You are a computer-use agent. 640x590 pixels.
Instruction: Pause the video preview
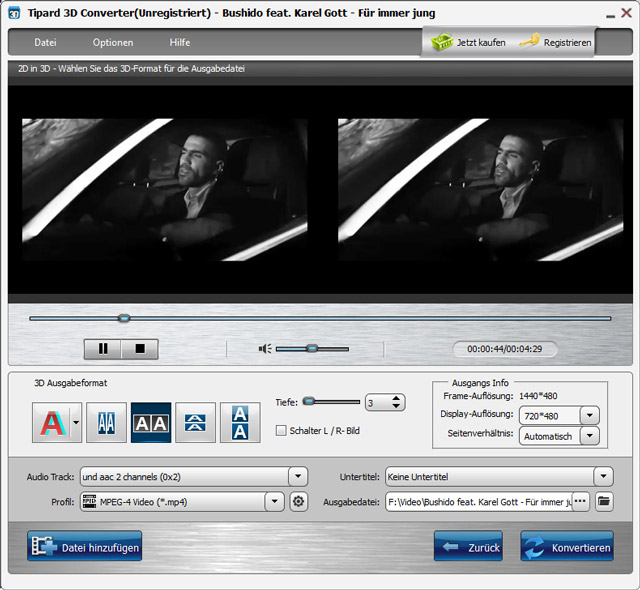pyautogui.click(x=103, y=349)
